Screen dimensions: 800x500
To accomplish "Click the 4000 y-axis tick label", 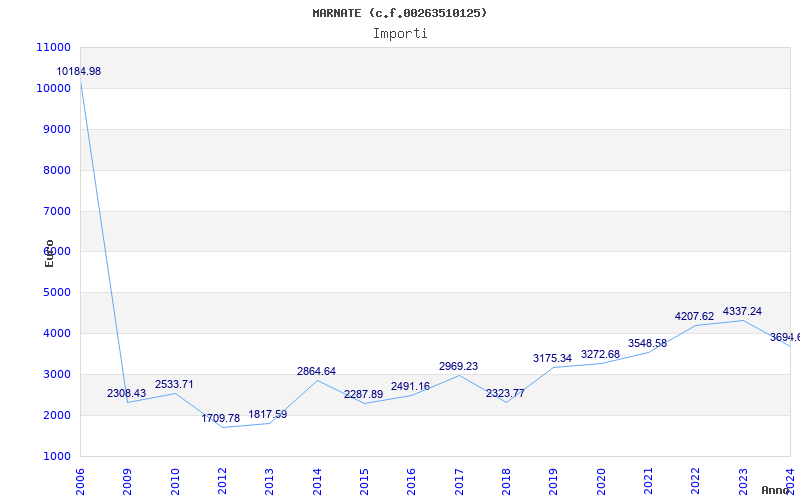I will pos(56,333).
